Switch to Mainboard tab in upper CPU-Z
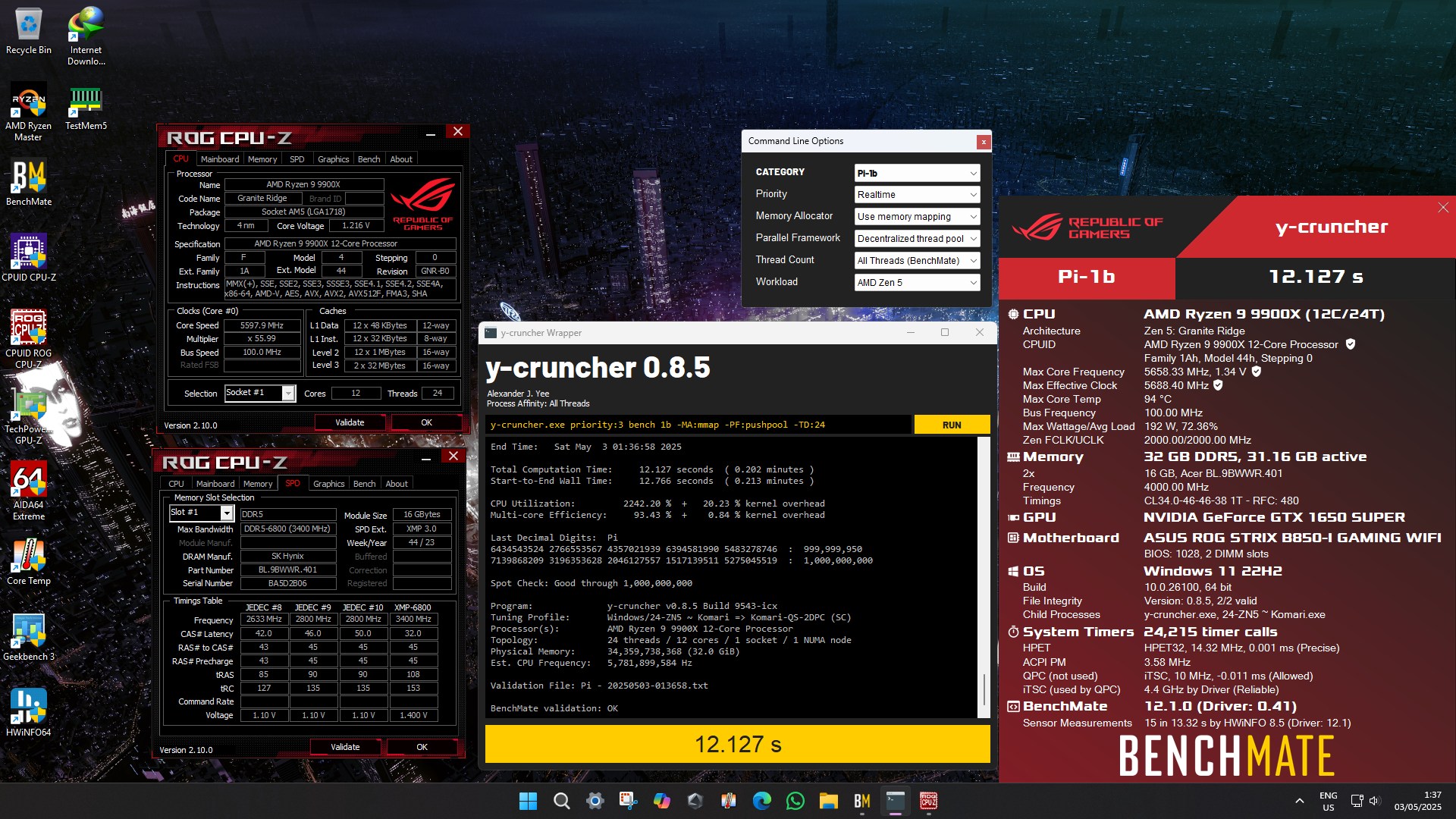 pyautogui.click(x=220, y=159)
